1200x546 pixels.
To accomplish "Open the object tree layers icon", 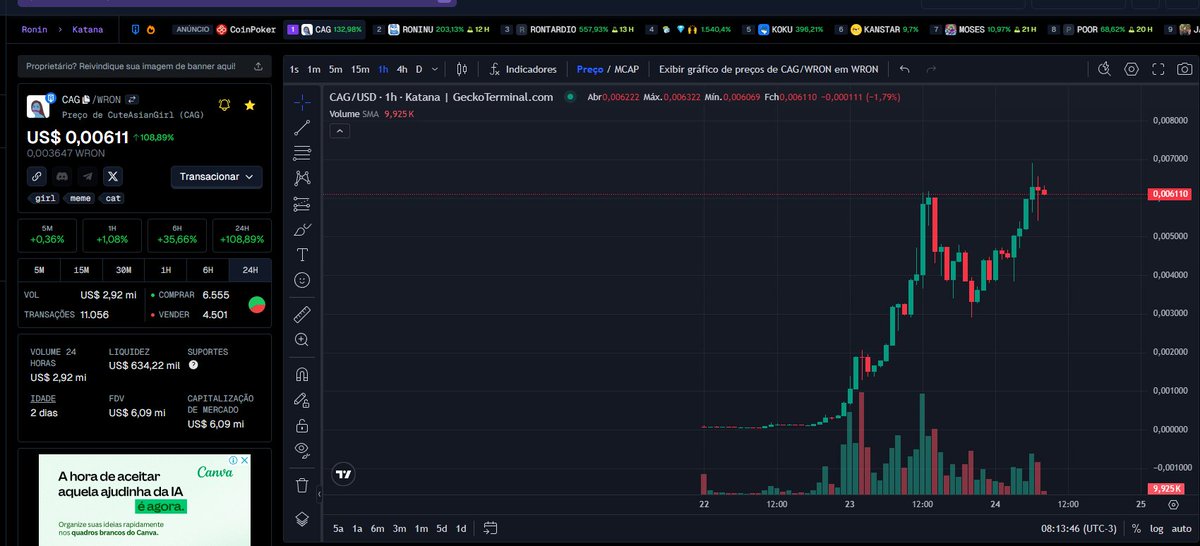I will click(x=303, y=519).
